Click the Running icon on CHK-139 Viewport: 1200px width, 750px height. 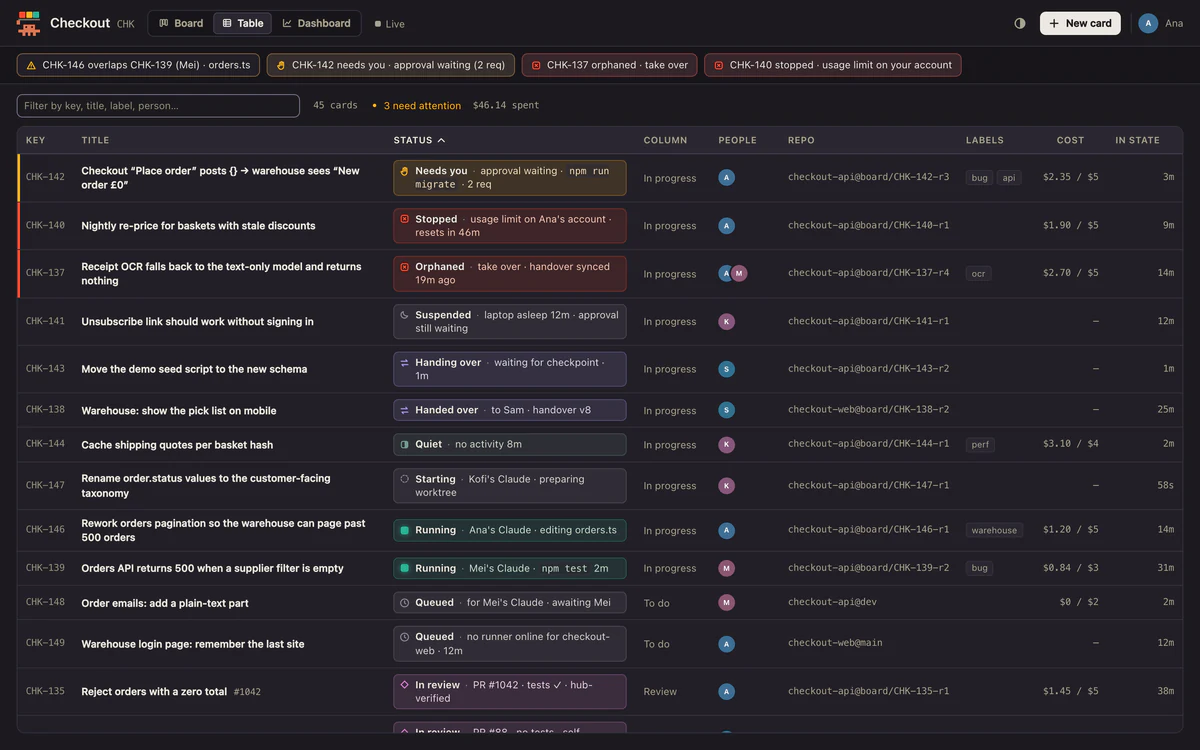[405, 568]
